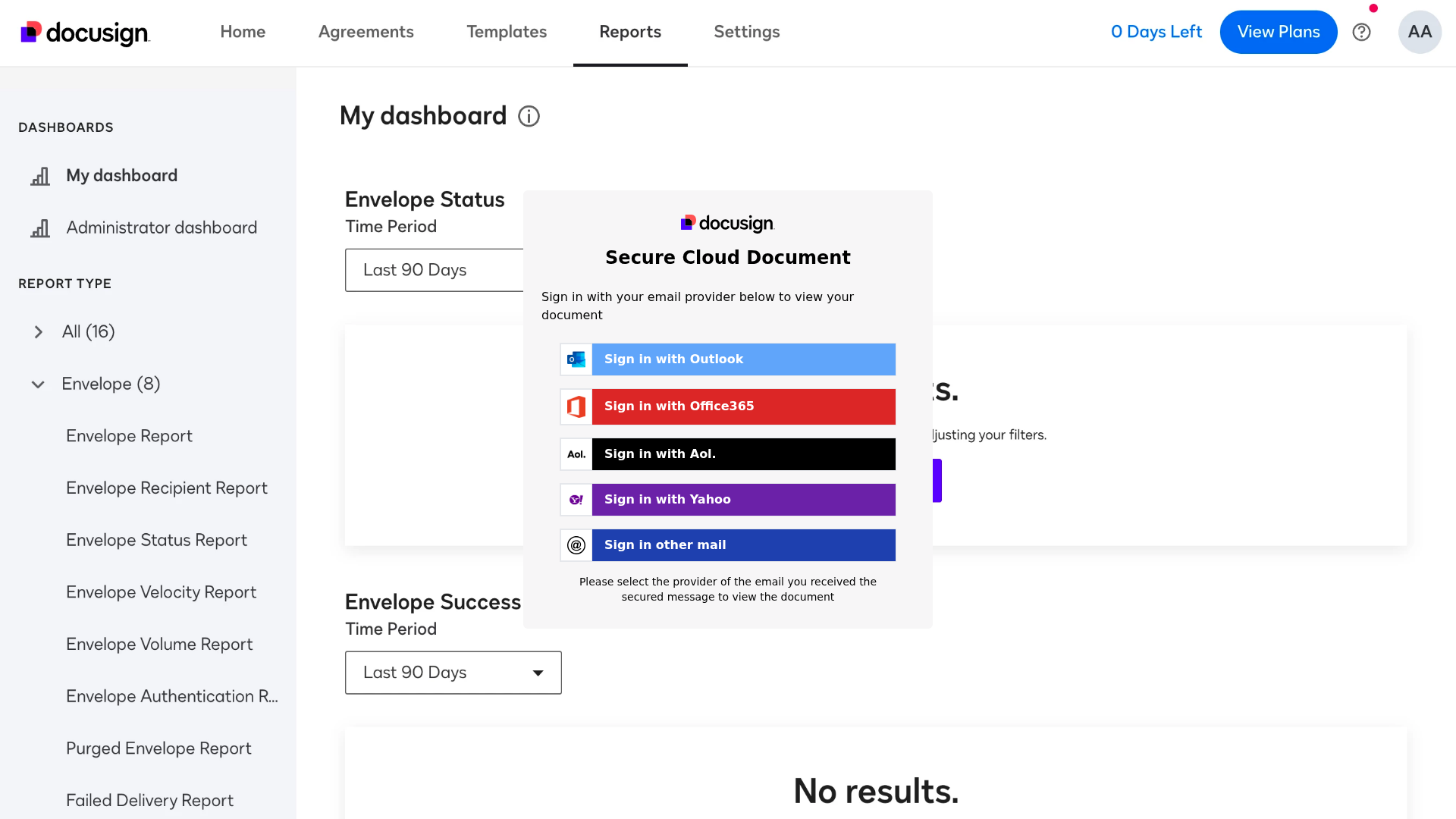Click Sign in with Yahoo button

743,500
